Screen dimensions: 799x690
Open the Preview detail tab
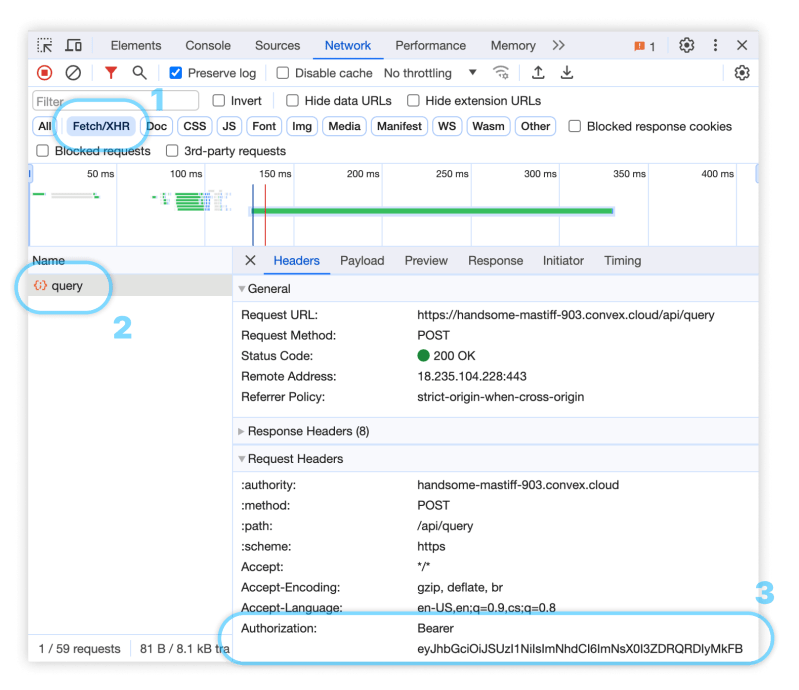(x=426, y=260)
